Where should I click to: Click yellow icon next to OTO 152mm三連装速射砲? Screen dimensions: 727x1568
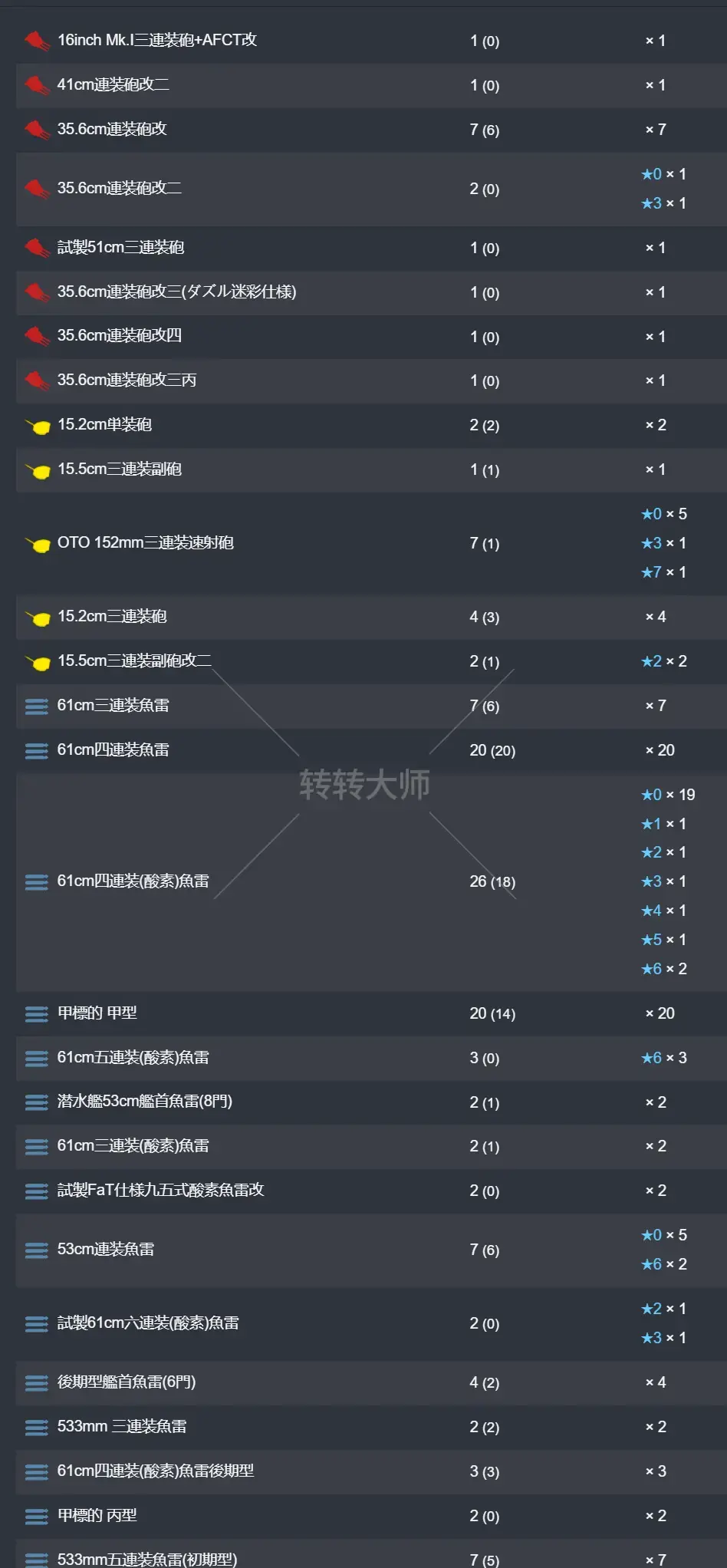(x=38, y=544)
